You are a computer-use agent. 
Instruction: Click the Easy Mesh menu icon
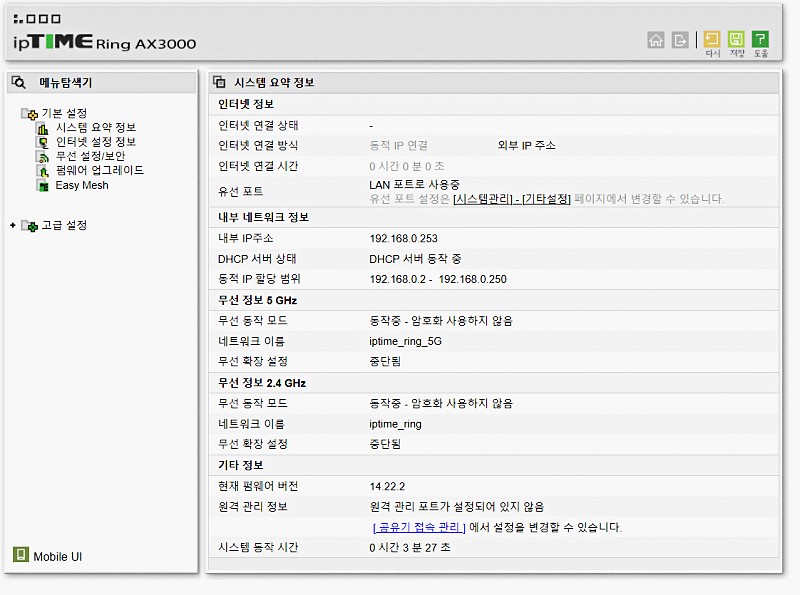click(x=43, y=185)
